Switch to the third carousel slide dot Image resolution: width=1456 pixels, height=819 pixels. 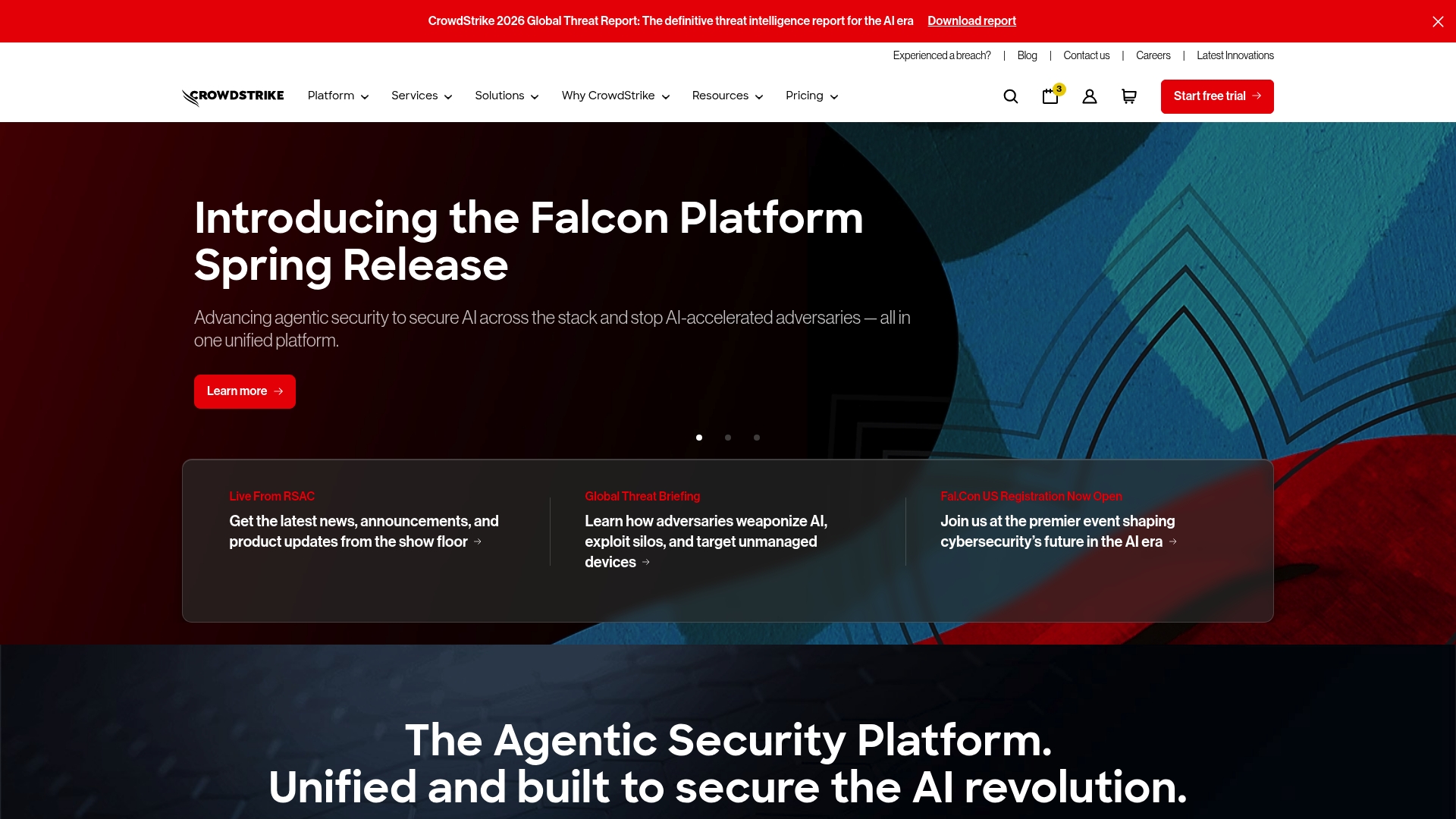pos(757,438)
